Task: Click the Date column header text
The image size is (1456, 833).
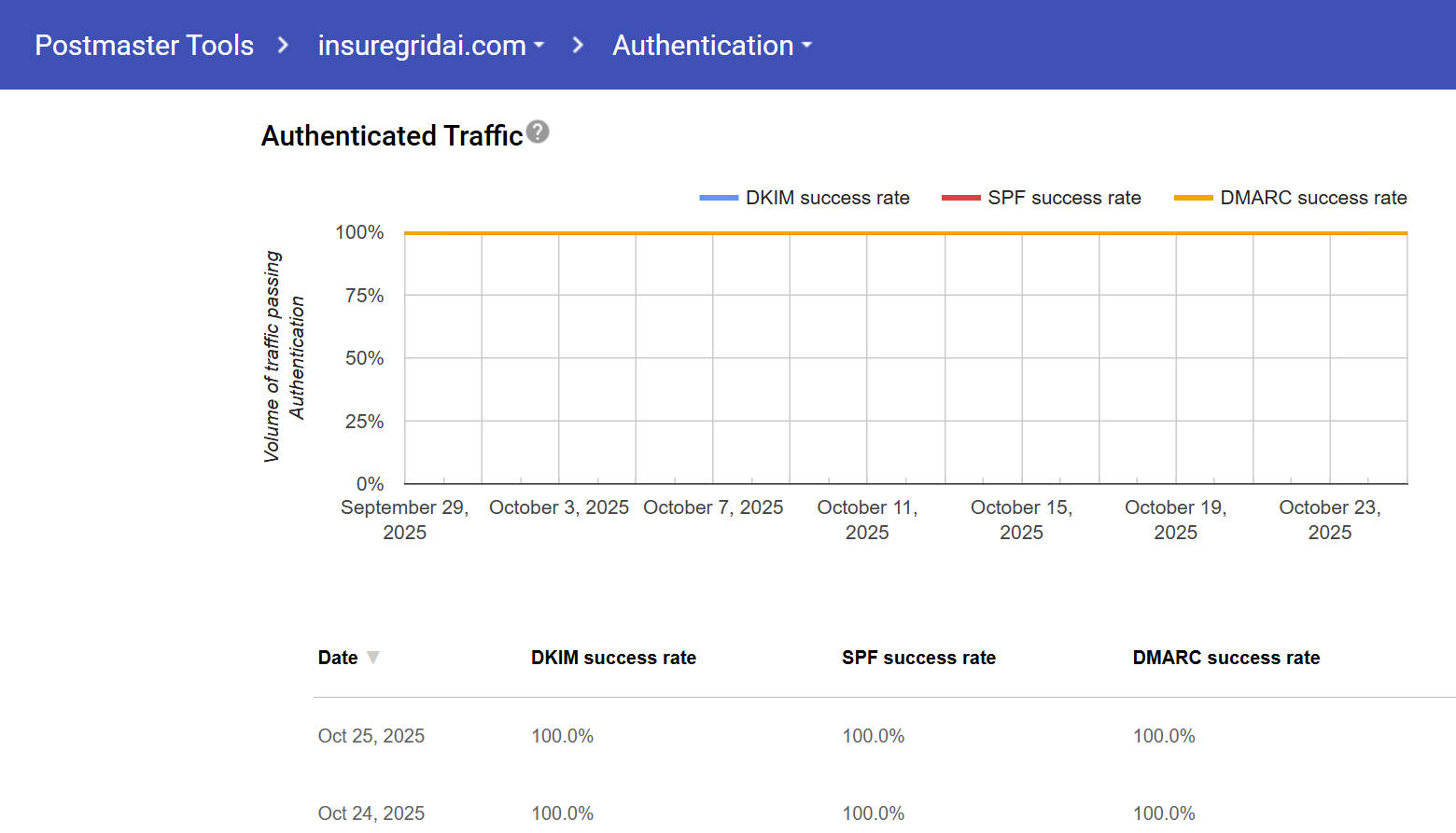Action: [338, 658]
